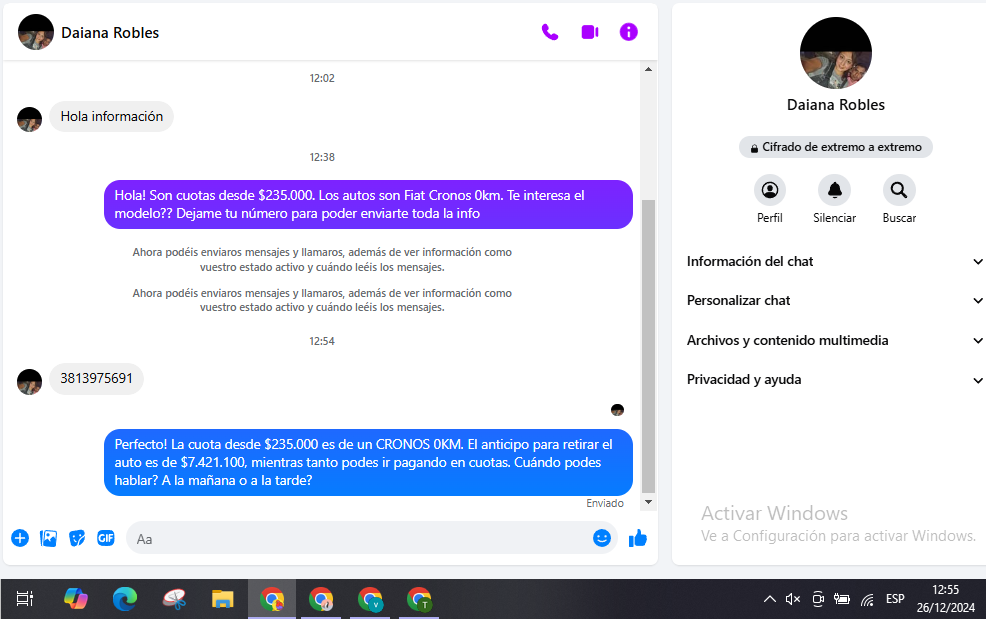This screenshot has height=619, width=986.
Task: Click the blue 'Perfecto! La cuota' message
Action: coord(368,462)
